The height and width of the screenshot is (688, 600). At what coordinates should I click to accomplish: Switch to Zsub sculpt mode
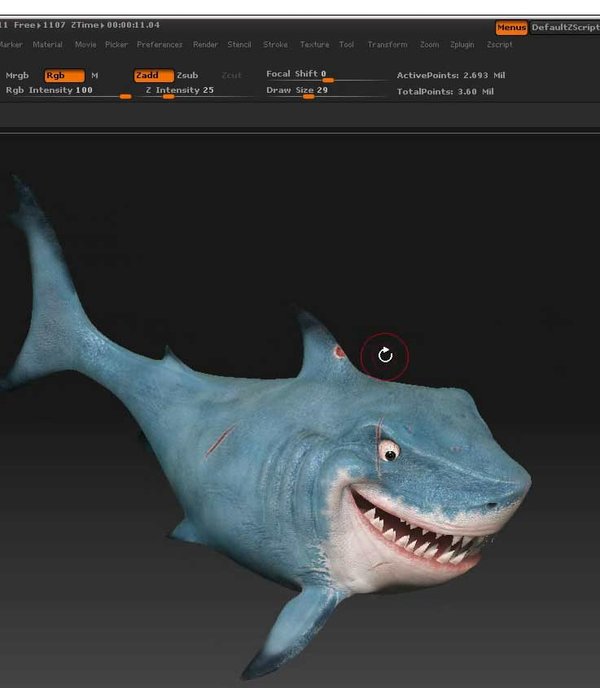187,75
